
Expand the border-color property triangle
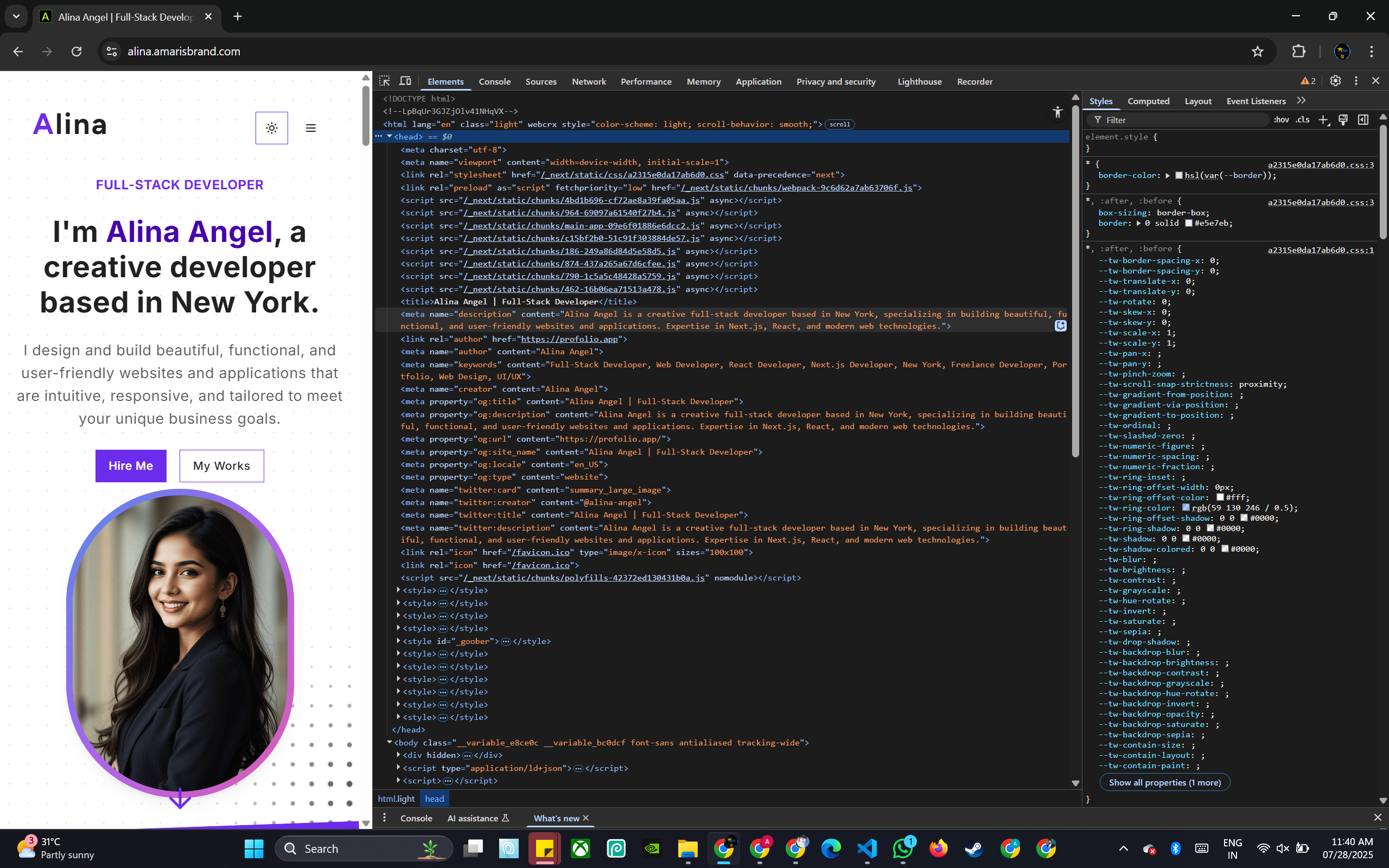pos(1168,176)
